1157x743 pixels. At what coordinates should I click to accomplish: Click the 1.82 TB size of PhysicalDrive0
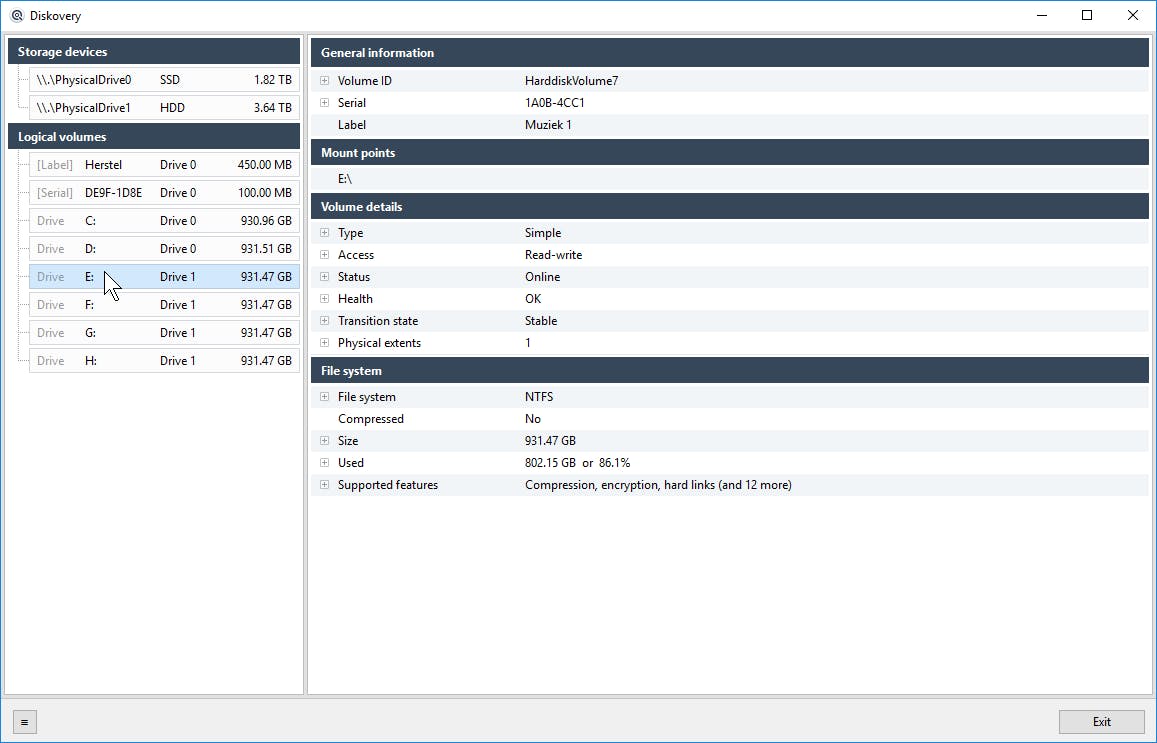tap(272, 80)
